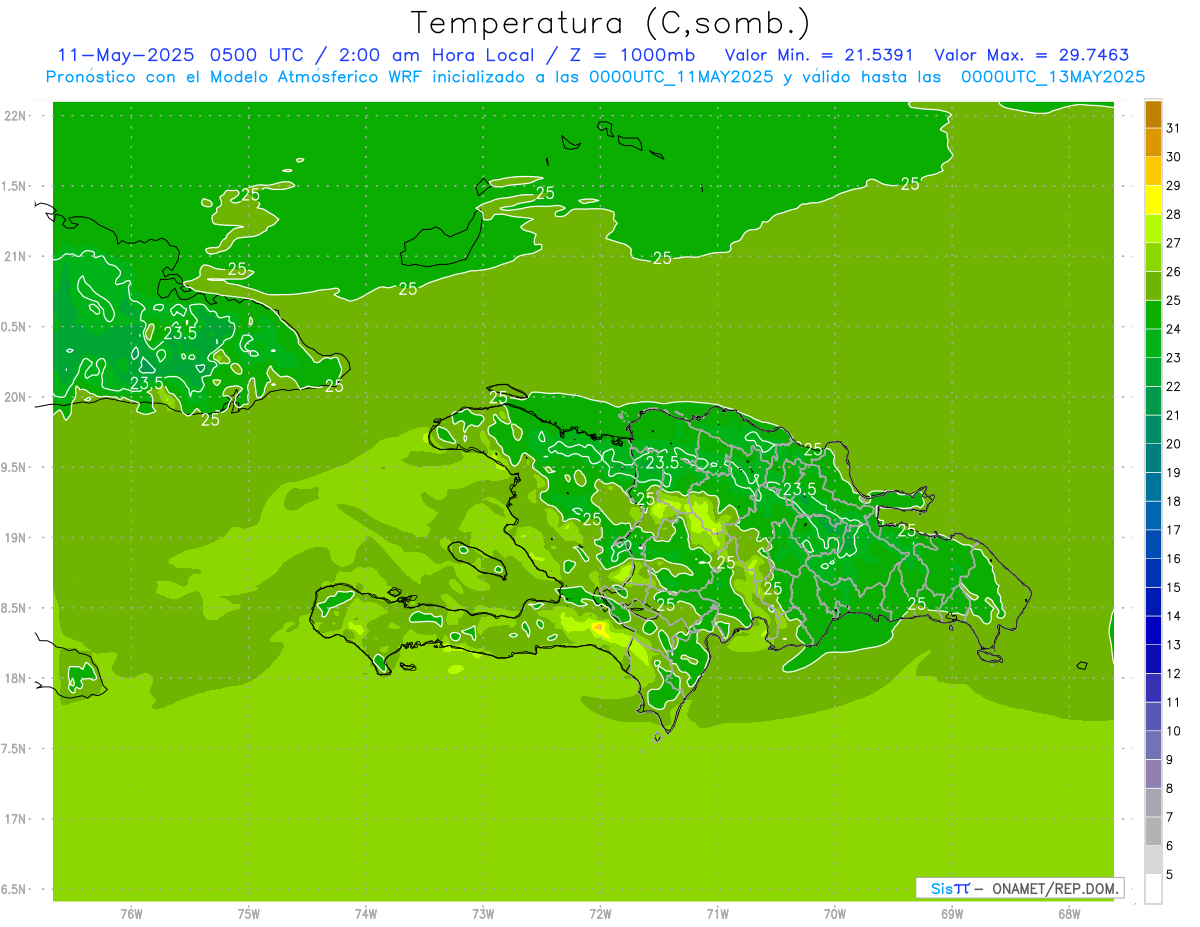This screenshot has width=1200, height=927.
Task: Click the '19N' latitude axis label
Action: click(15, 538)
